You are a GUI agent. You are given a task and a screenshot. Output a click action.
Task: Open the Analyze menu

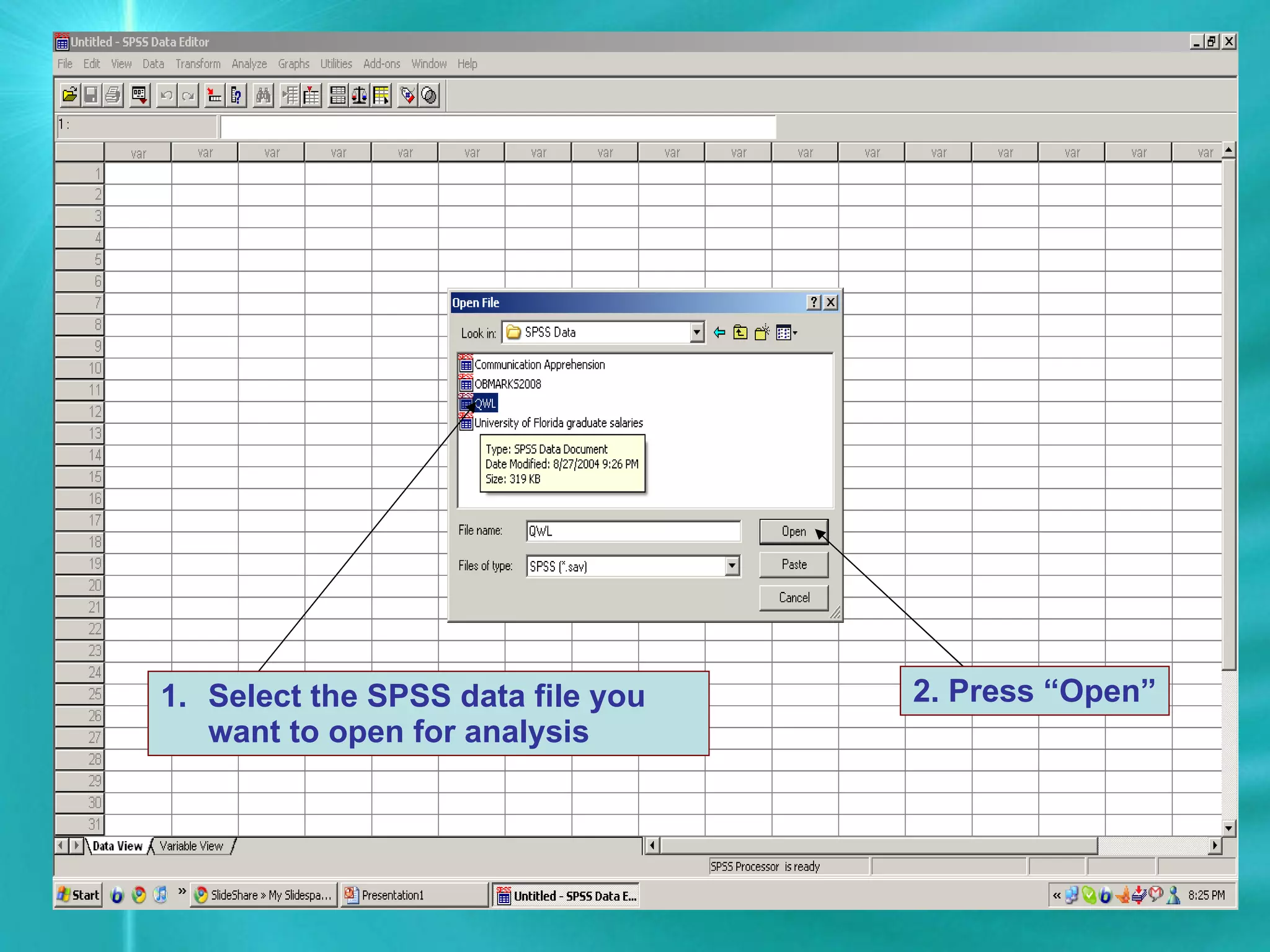coord(249,64)
